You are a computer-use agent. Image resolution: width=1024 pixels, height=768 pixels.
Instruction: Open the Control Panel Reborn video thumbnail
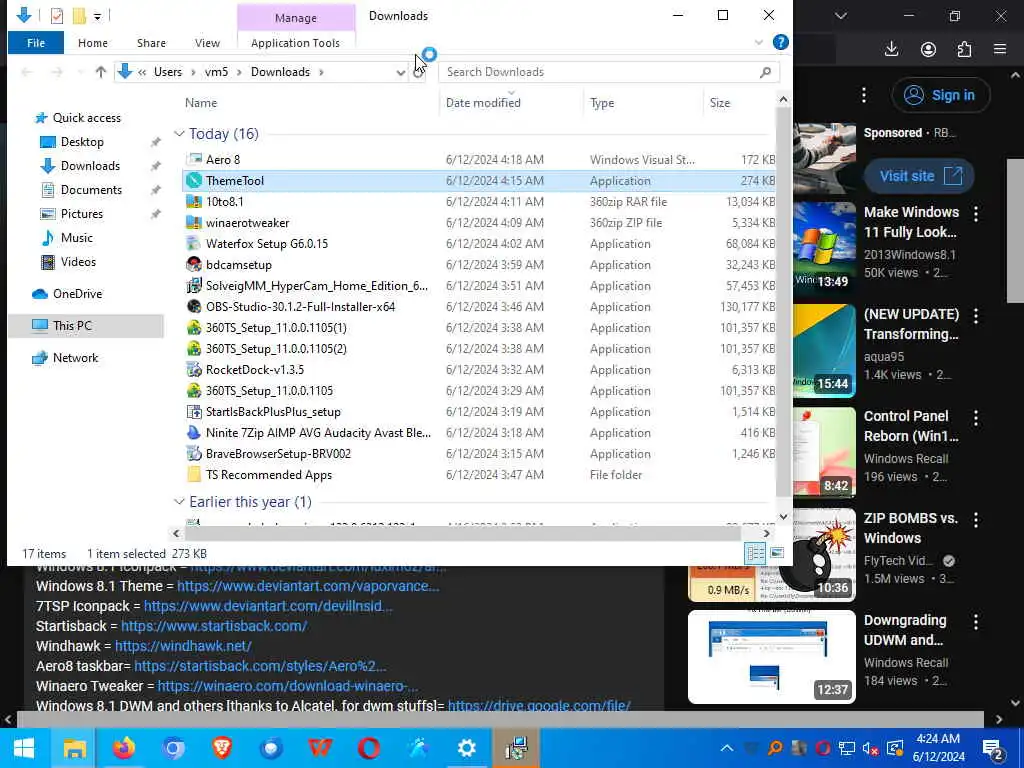[824, 452]
